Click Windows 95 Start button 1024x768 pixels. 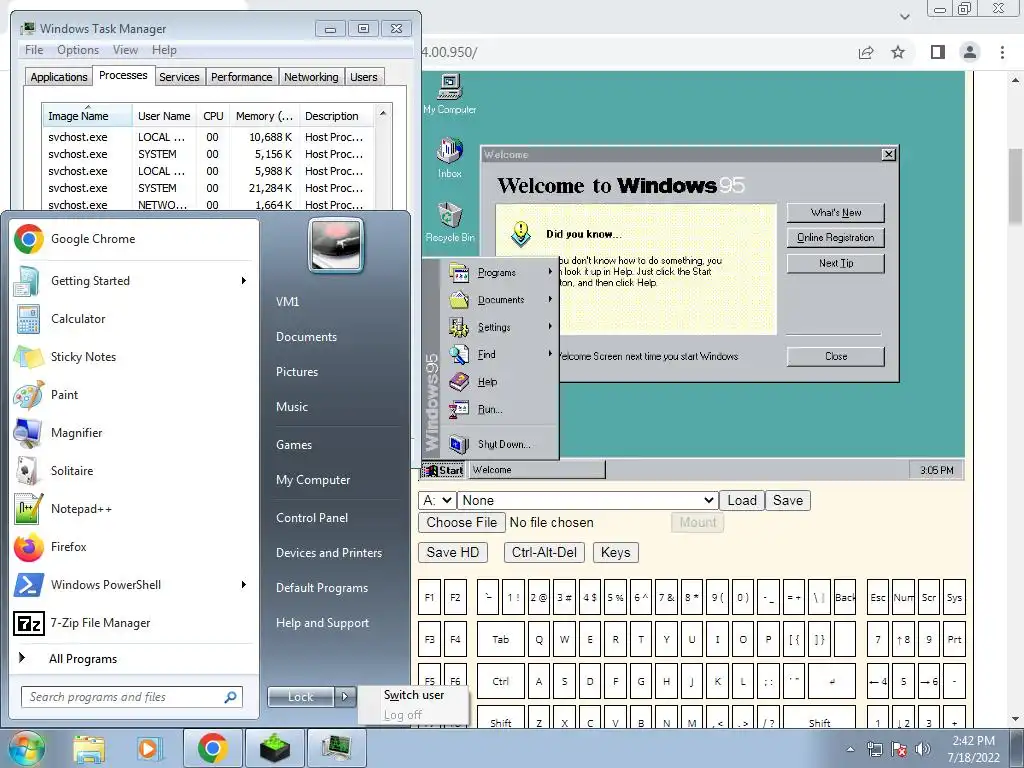pos(443,470)
